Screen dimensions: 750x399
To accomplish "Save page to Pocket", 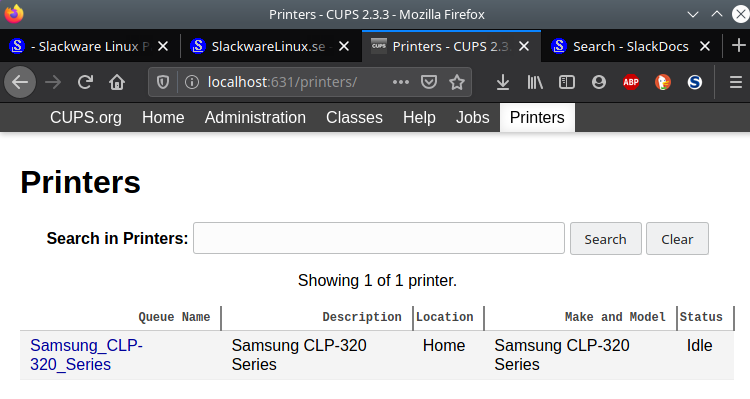I will click(x=429, y=82).
